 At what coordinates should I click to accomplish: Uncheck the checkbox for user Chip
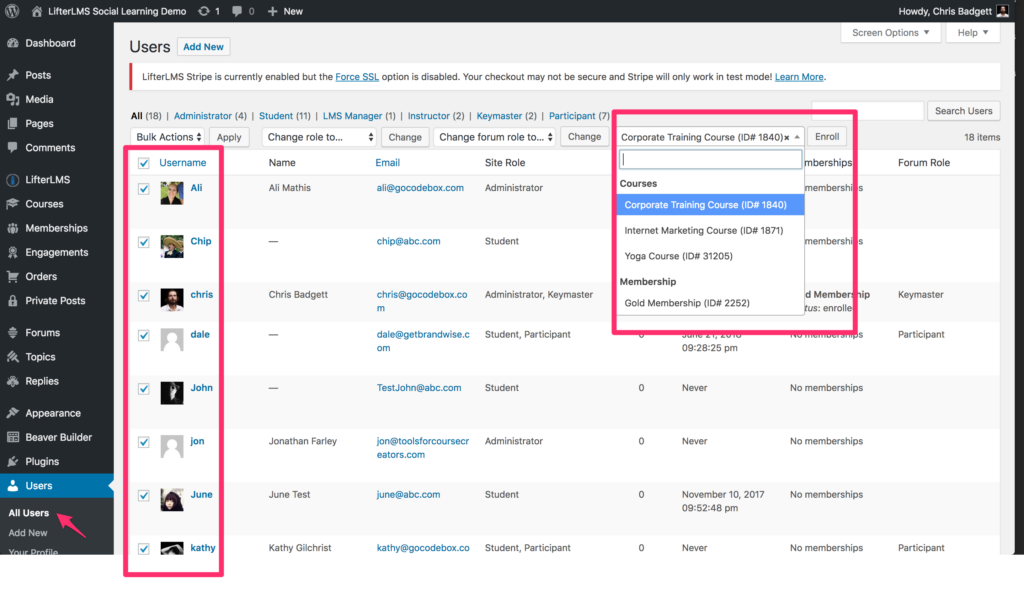click(x=144, y=242)
